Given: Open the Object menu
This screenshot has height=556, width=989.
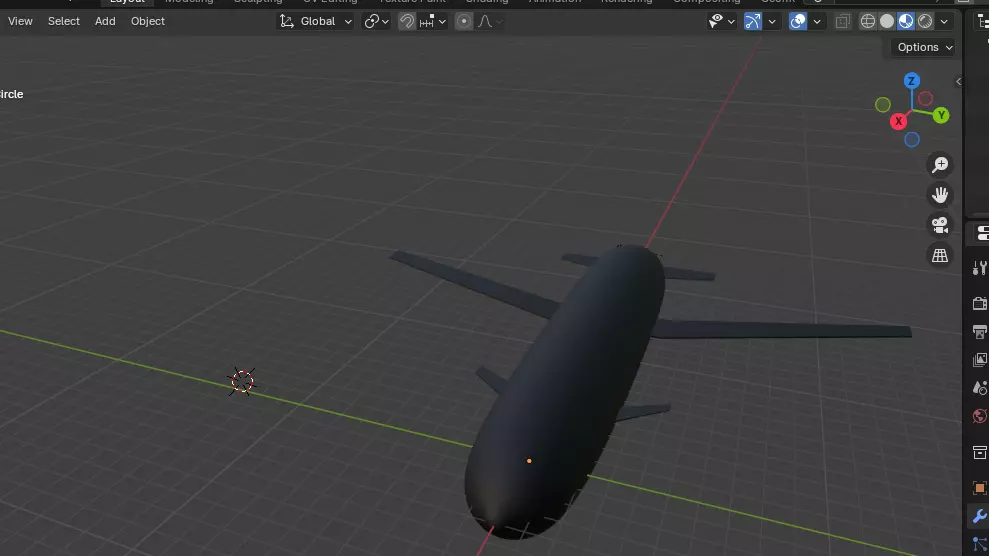Looking at the screenshot, I should point(148,21).
